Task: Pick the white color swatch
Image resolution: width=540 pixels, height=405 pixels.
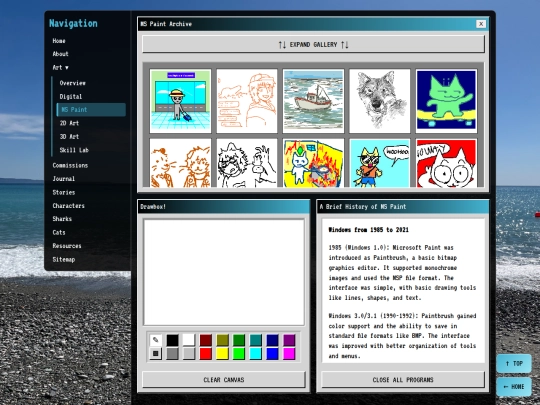Action: (189, 340)
